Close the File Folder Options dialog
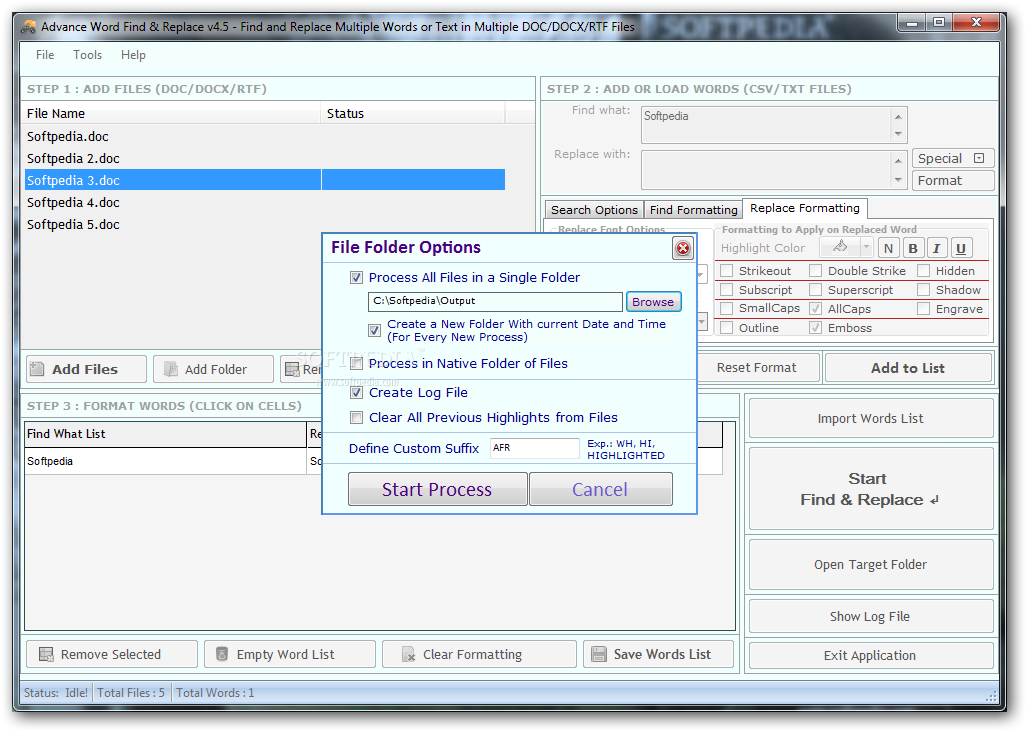The image size is (1027, 732). [682, 248]
